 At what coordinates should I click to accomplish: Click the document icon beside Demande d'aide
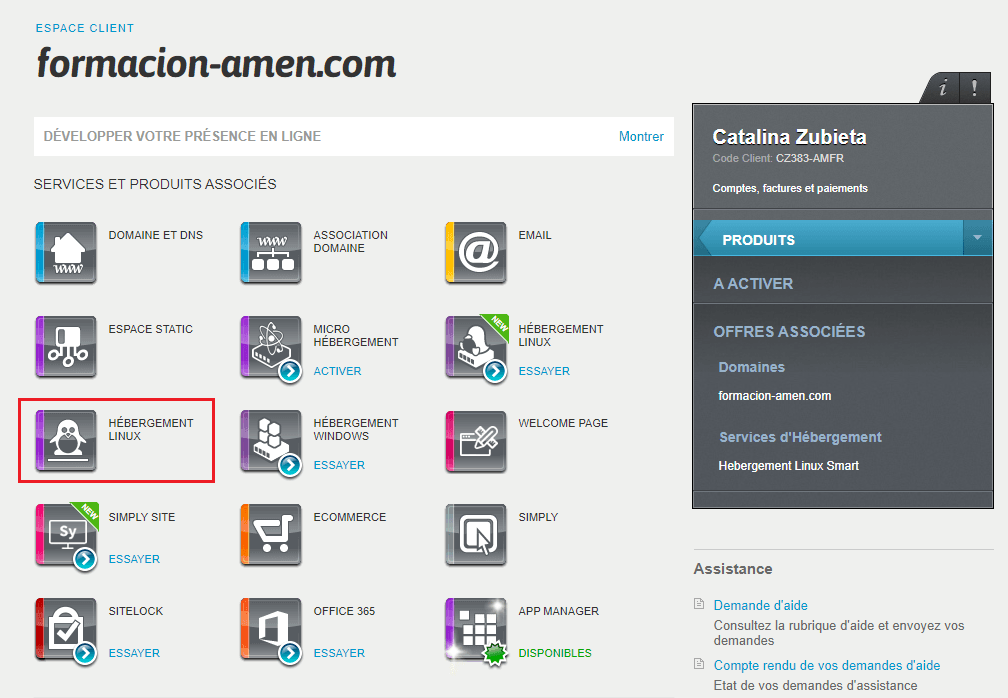699,604
